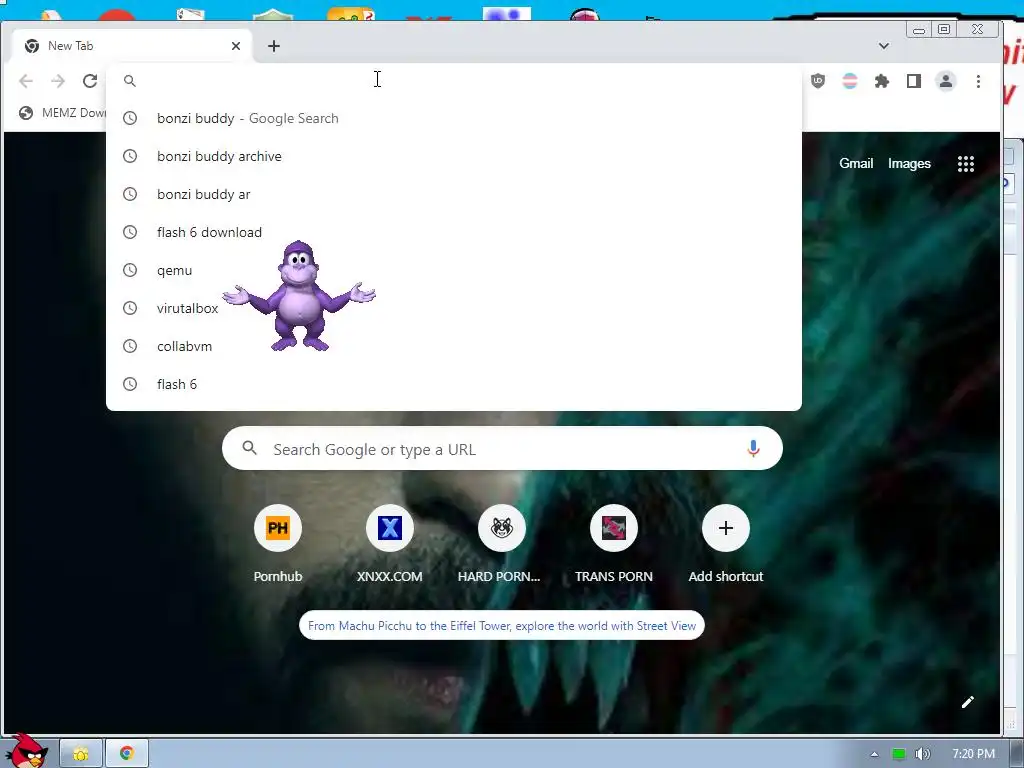Start voice search with microphone icon
Image resolution: width=1024 pixels, height=768 pixels.
tap(753, 449)
